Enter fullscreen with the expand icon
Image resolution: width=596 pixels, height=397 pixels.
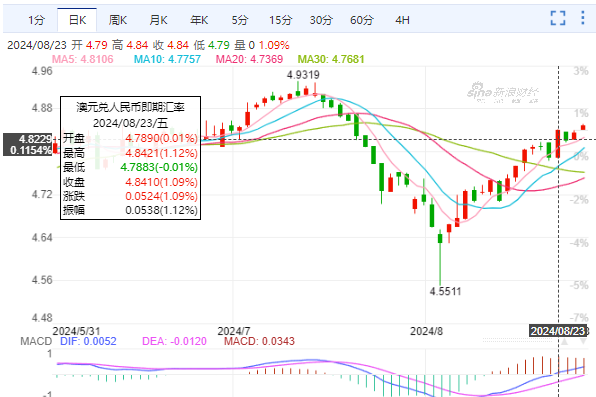point(558,18)
